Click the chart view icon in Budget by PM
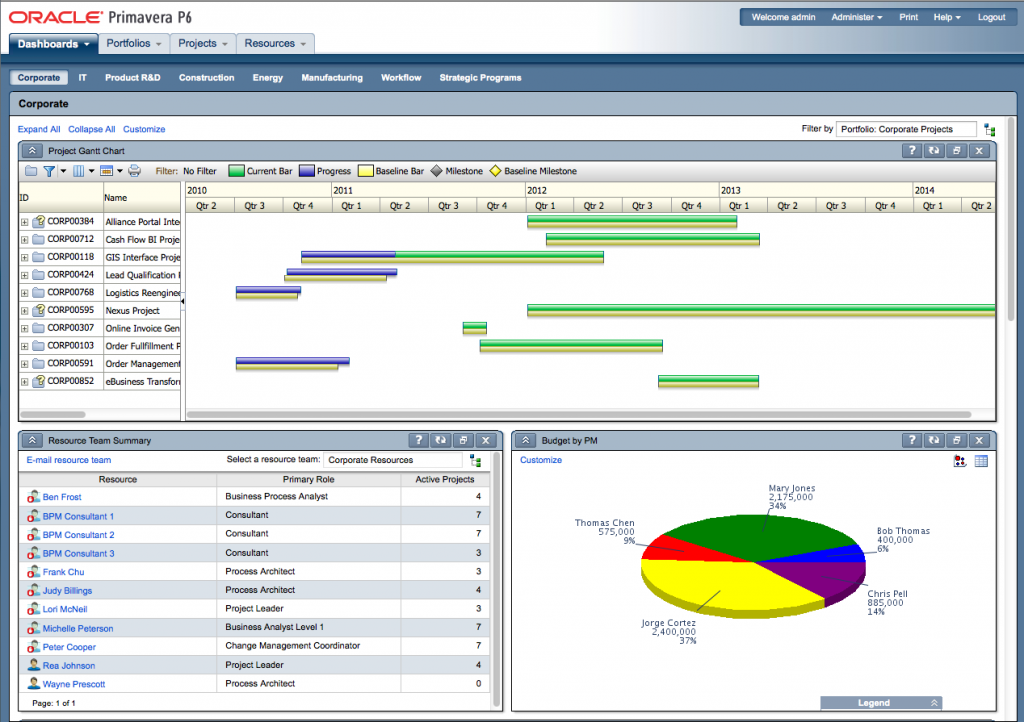 [x=959, y=460]
